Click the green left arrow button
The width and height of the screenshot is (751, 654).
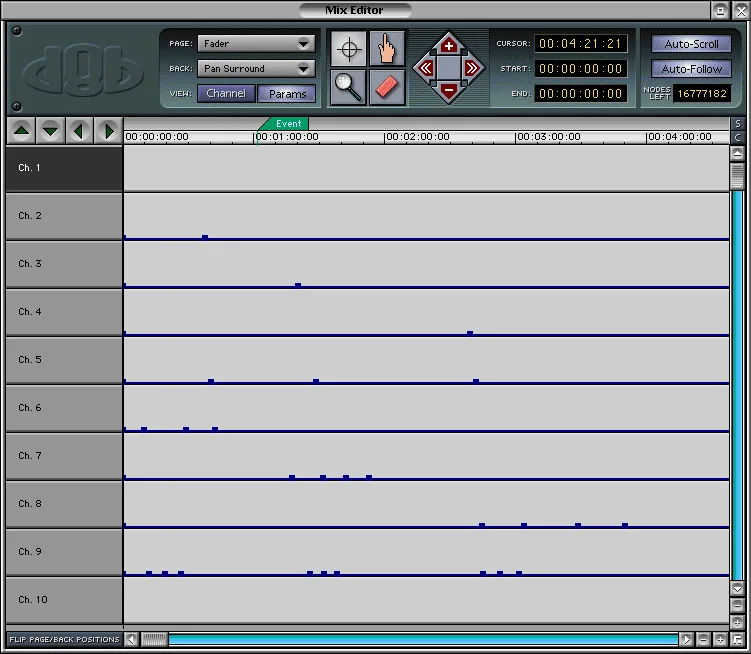tap(80, 130)
